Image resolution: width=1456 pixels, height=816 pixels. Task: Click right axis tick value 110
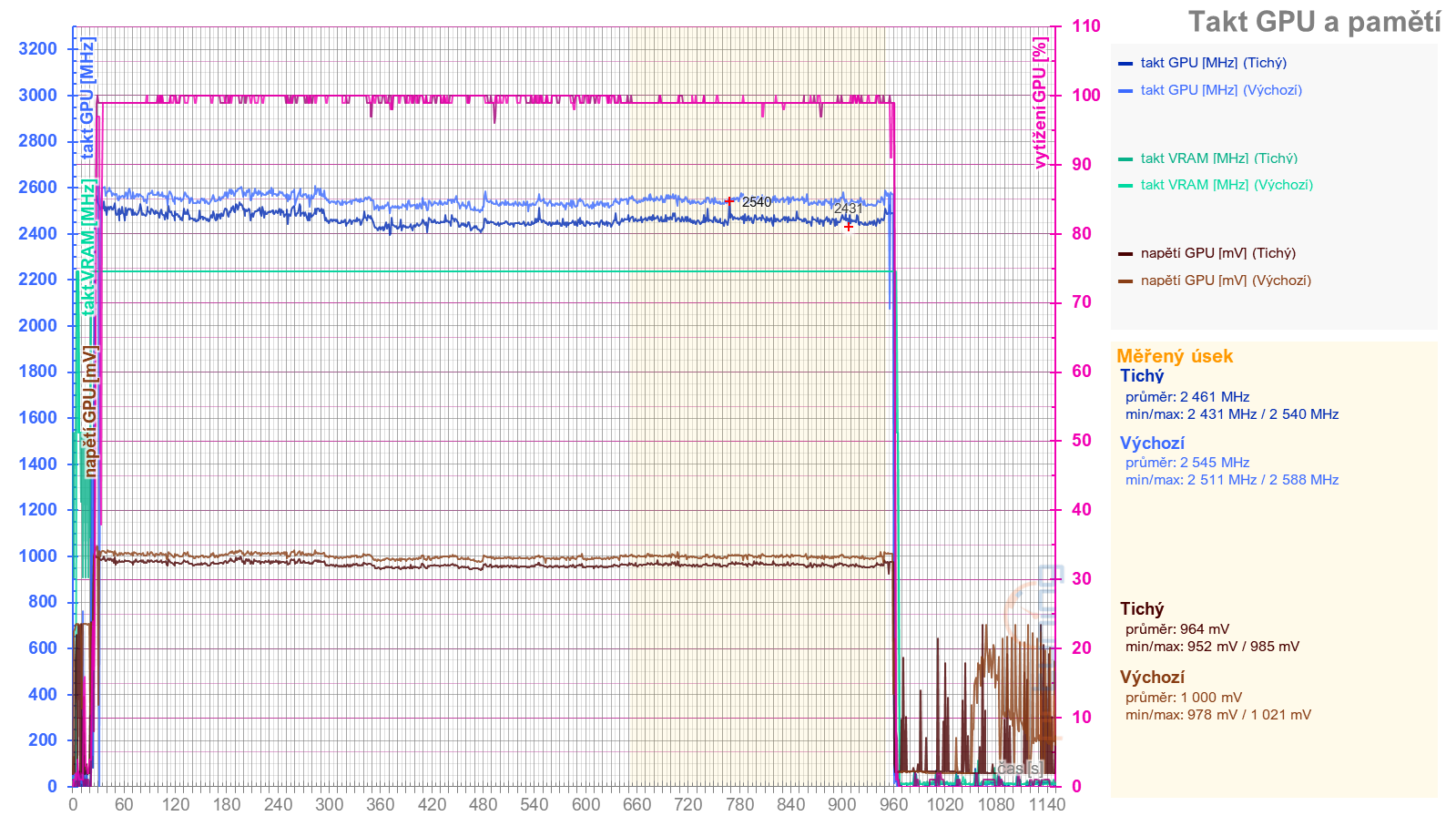(1086, 26)
